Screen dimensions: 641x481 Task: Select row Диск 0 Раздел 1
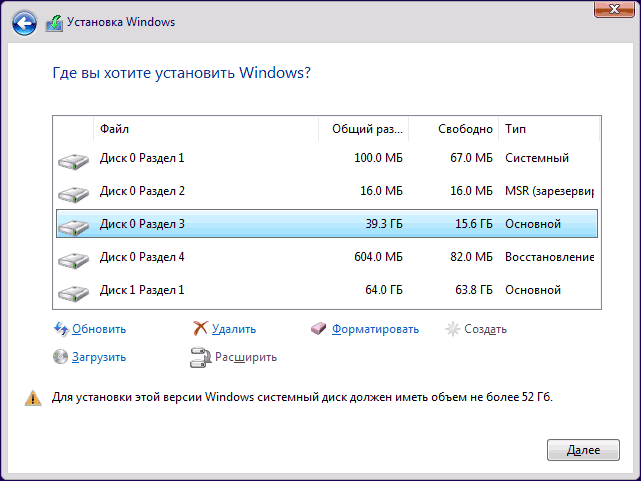pyautogui.click(x=327, y=158)
